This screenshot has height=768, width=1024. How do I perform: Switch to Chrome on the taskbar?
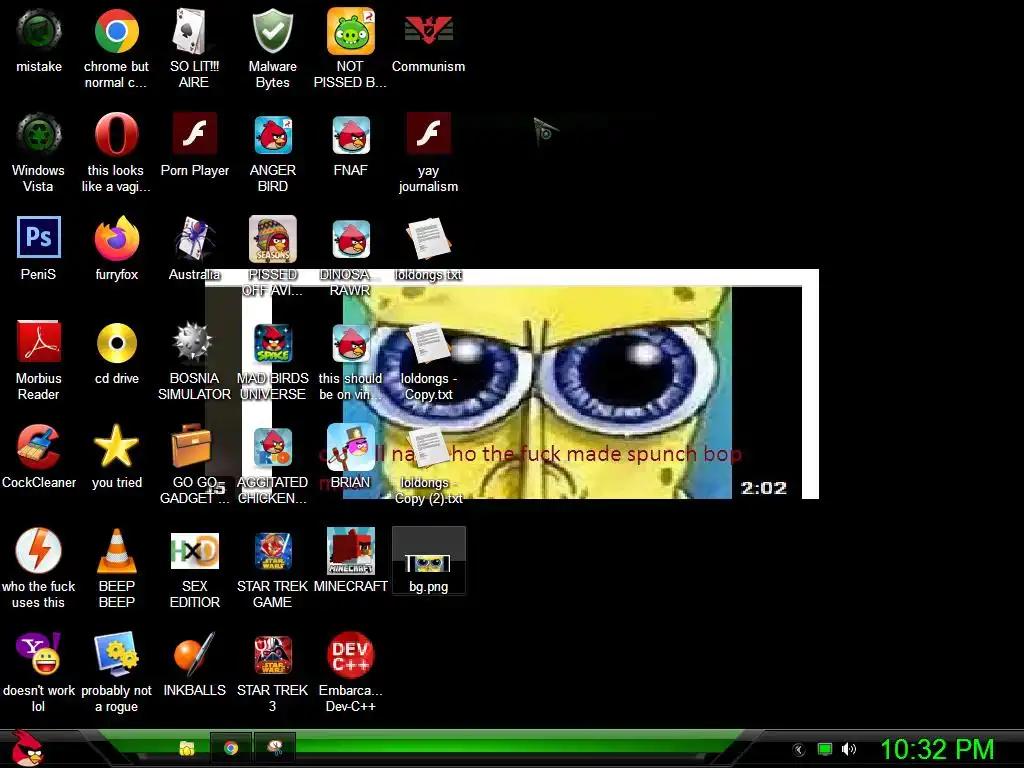[231, 748]
